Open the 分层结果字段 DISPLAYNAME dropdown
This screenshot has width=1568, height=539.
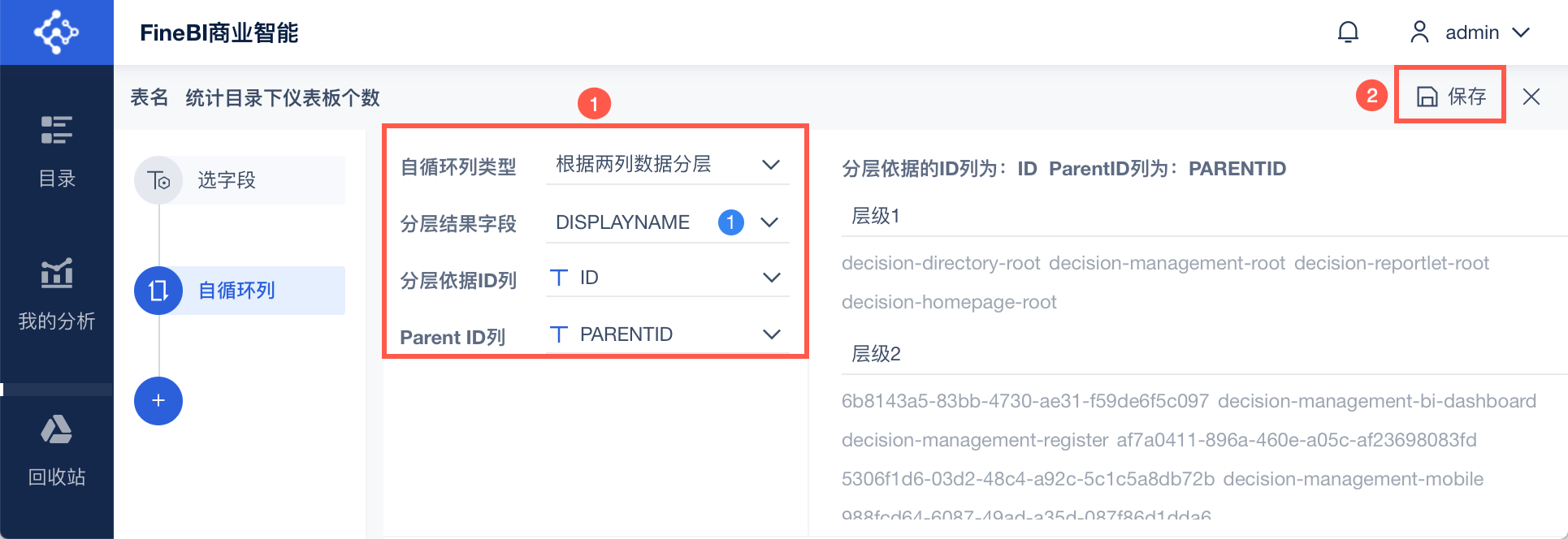(x=769, y=222)
